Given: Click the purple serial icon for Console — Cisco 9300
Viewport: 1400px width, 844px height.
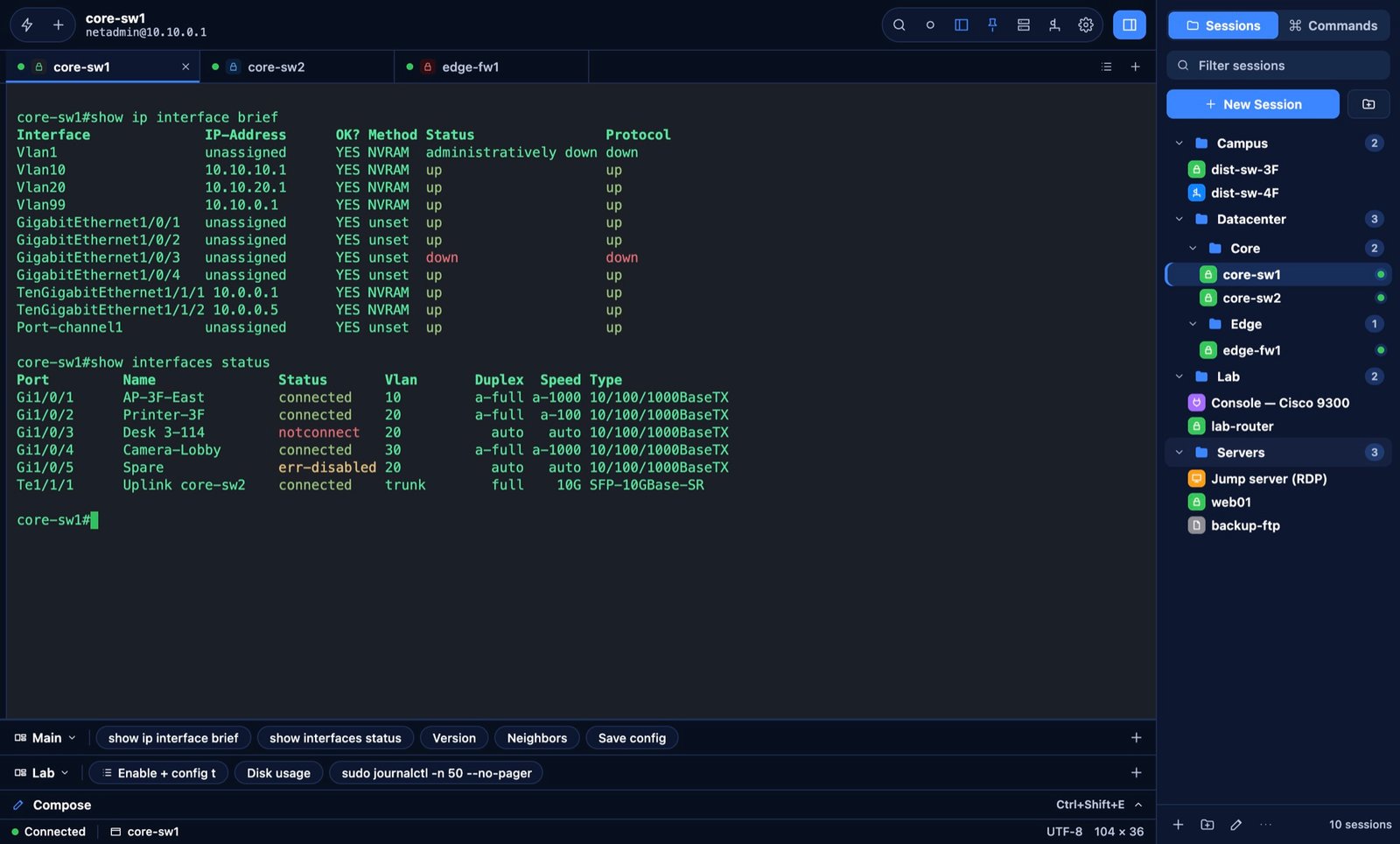Looking at the screenshot, I should pos(1196,404).
